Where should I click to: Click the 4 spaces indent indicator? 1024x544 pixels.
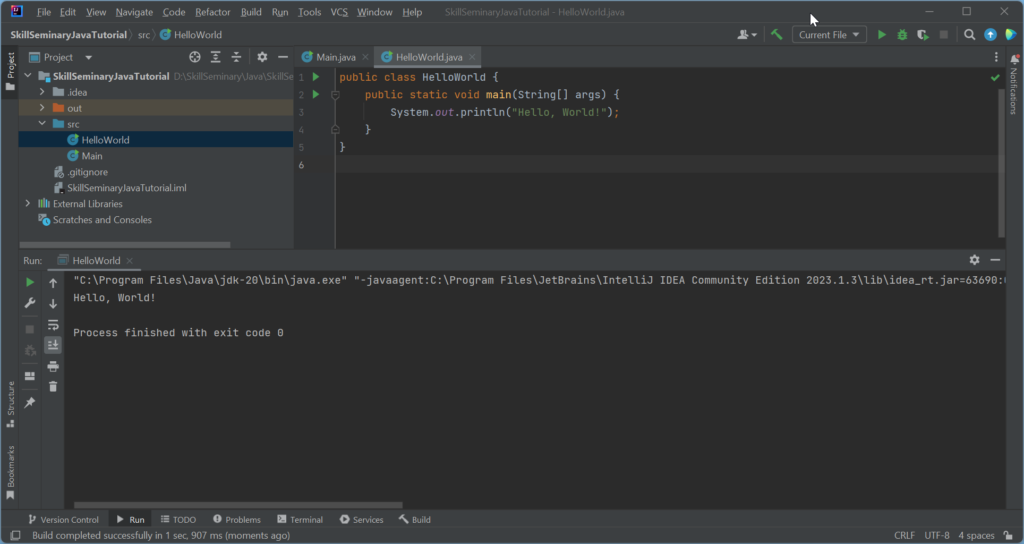[x=976, y=536]
